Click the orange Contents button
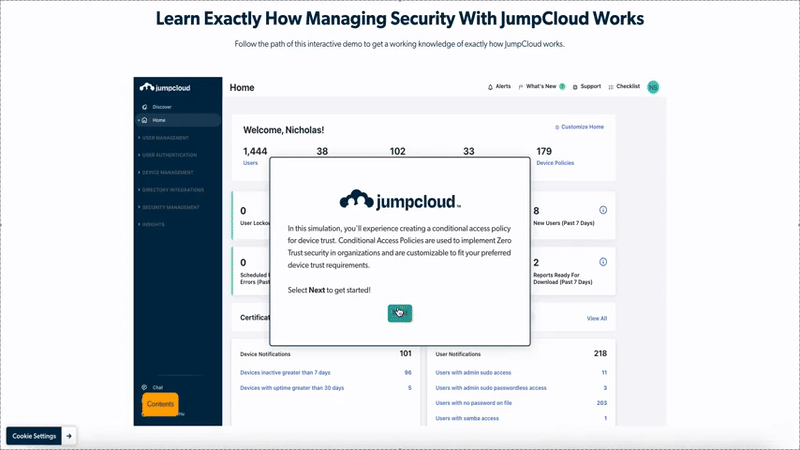This screenshot has width=800, height=450. pyautogui.click(x=160, y=404)
